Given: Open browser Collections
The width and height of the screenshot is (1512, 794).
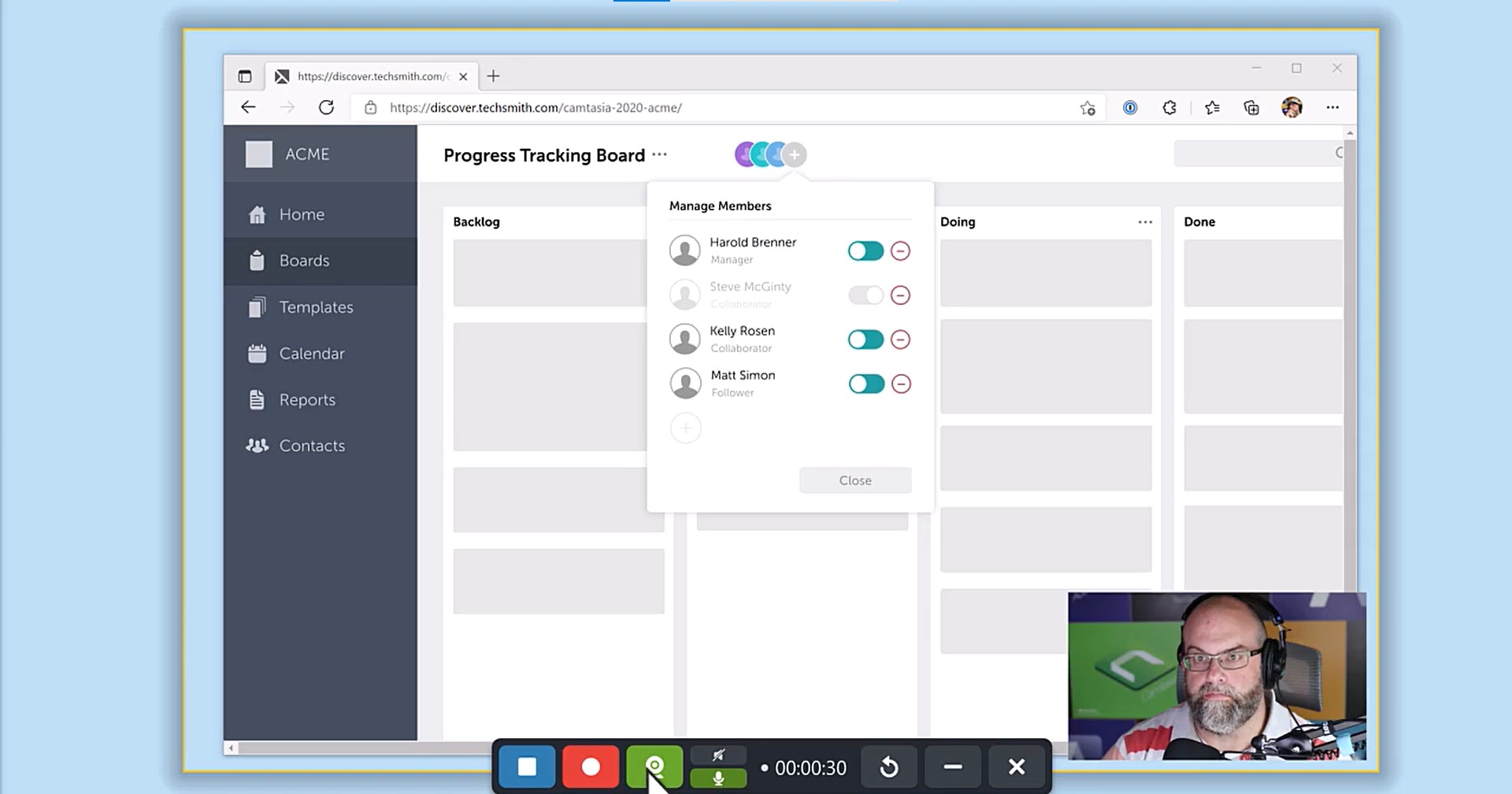Looking at the screenshot, I should pyautogui.click(x=1251, y=108).
